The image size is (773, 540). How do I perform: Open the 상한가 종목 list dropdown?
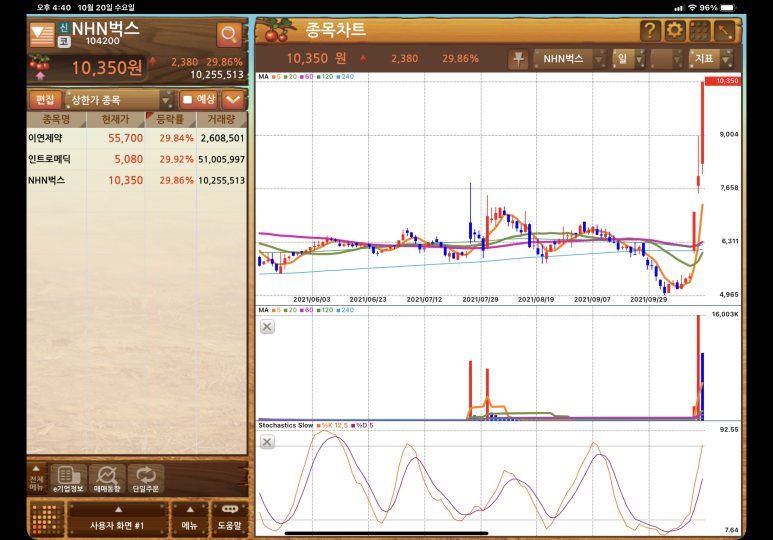tap(119, 100)
